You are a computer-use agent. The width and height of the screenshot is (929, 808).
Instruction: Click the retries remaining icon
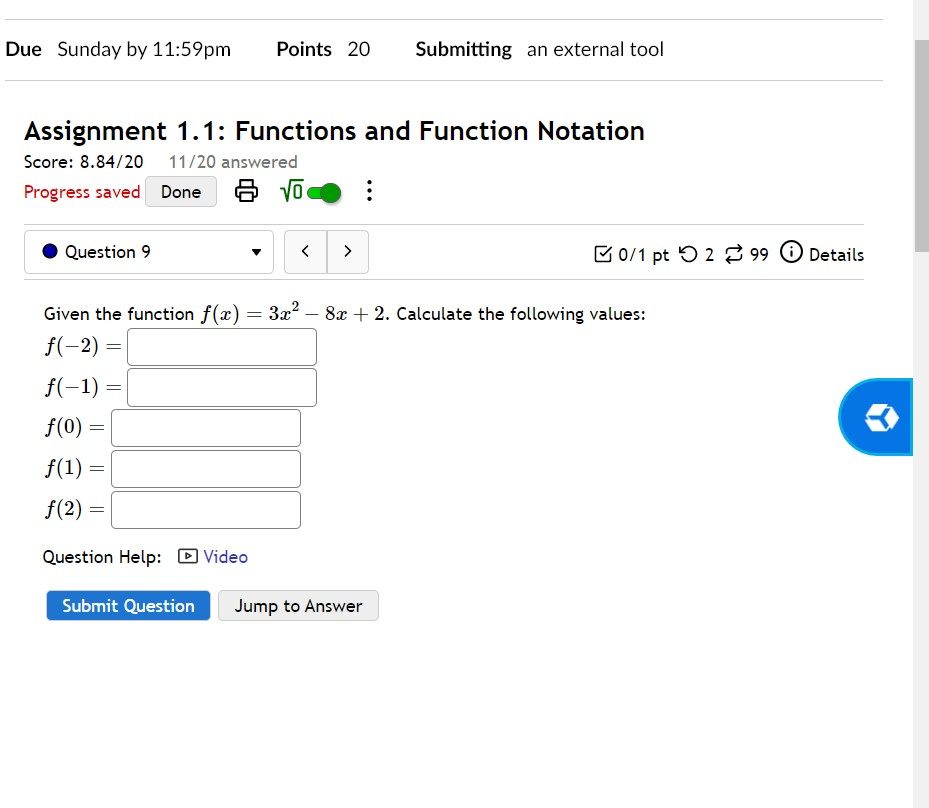coord(688,254)
